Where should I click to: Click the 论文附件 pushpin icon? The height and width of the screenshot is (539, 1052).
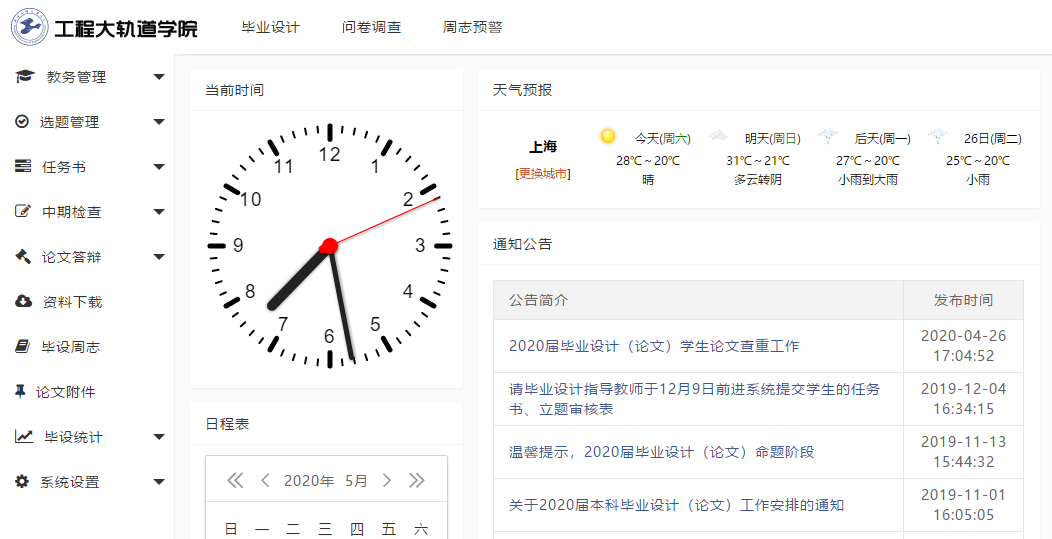coord(20,391)
